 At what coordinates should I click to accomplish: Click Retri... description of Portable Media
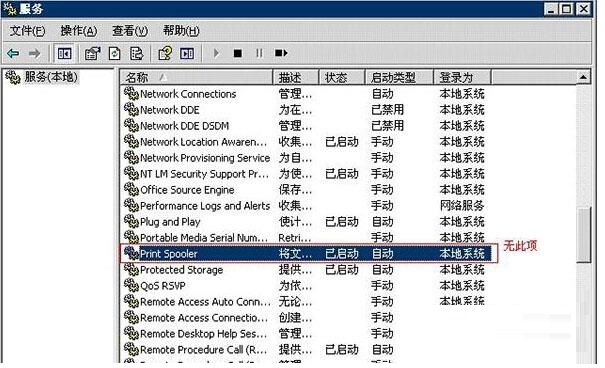click(294, 238)
